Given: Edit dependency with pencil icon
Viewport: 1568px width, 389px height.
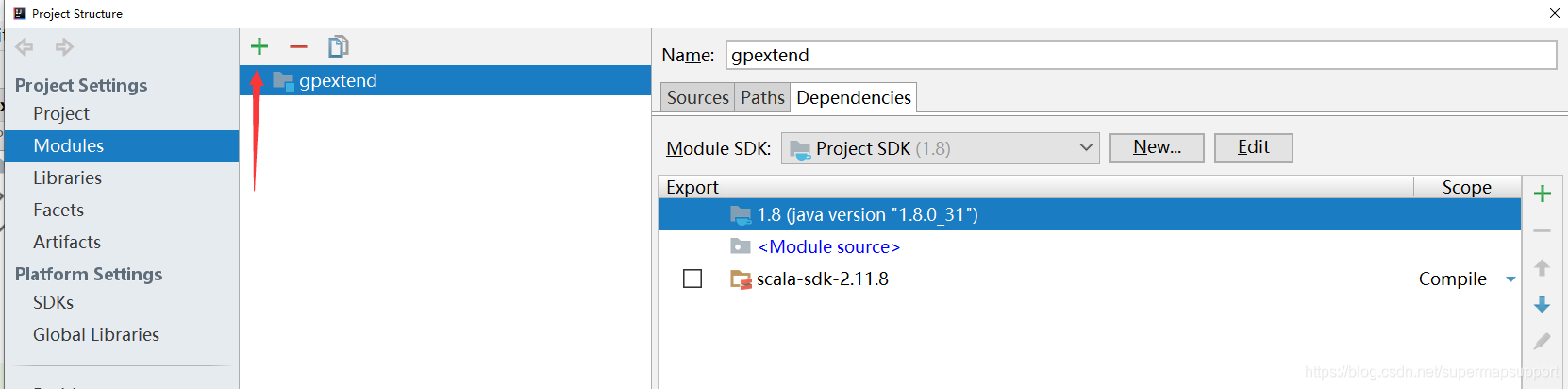Looking at the screenshot, I should (1543, 341).
